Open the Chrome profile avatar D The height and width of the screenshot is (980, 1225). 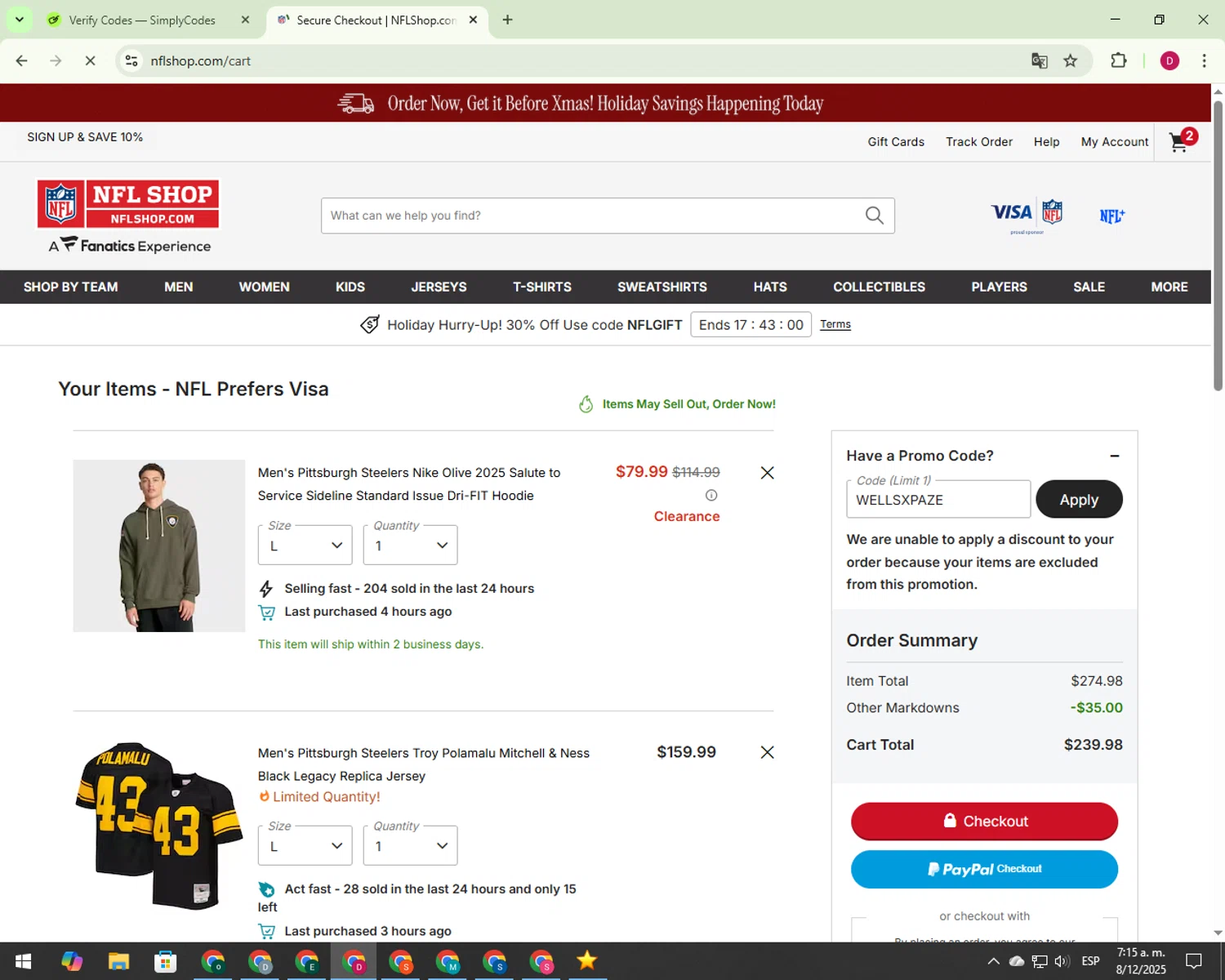point(1169,60)
